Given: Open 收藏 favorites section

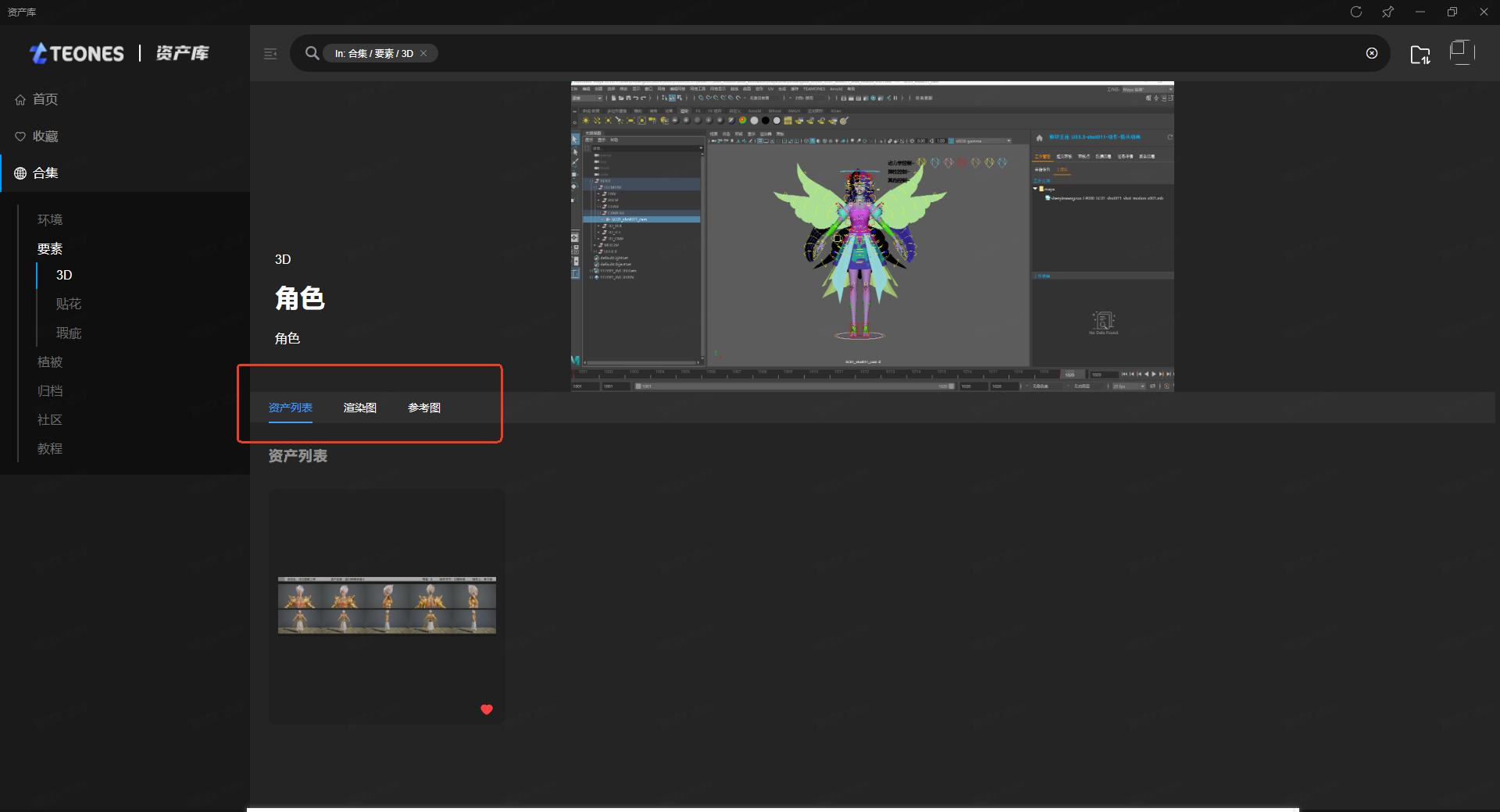Looking at the screenshot, I should (x=45, y=136).
